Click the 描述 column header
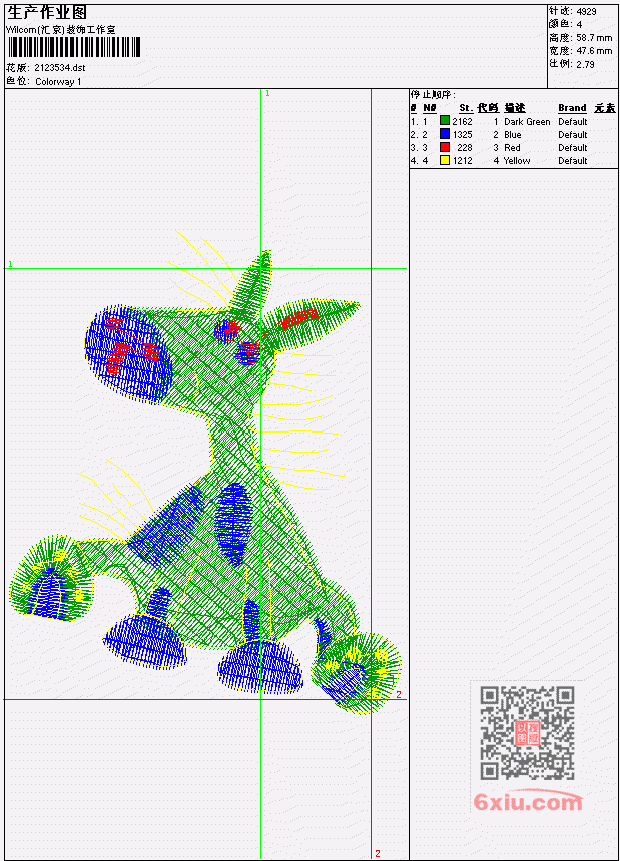620x861 pixels. [515, 108]
